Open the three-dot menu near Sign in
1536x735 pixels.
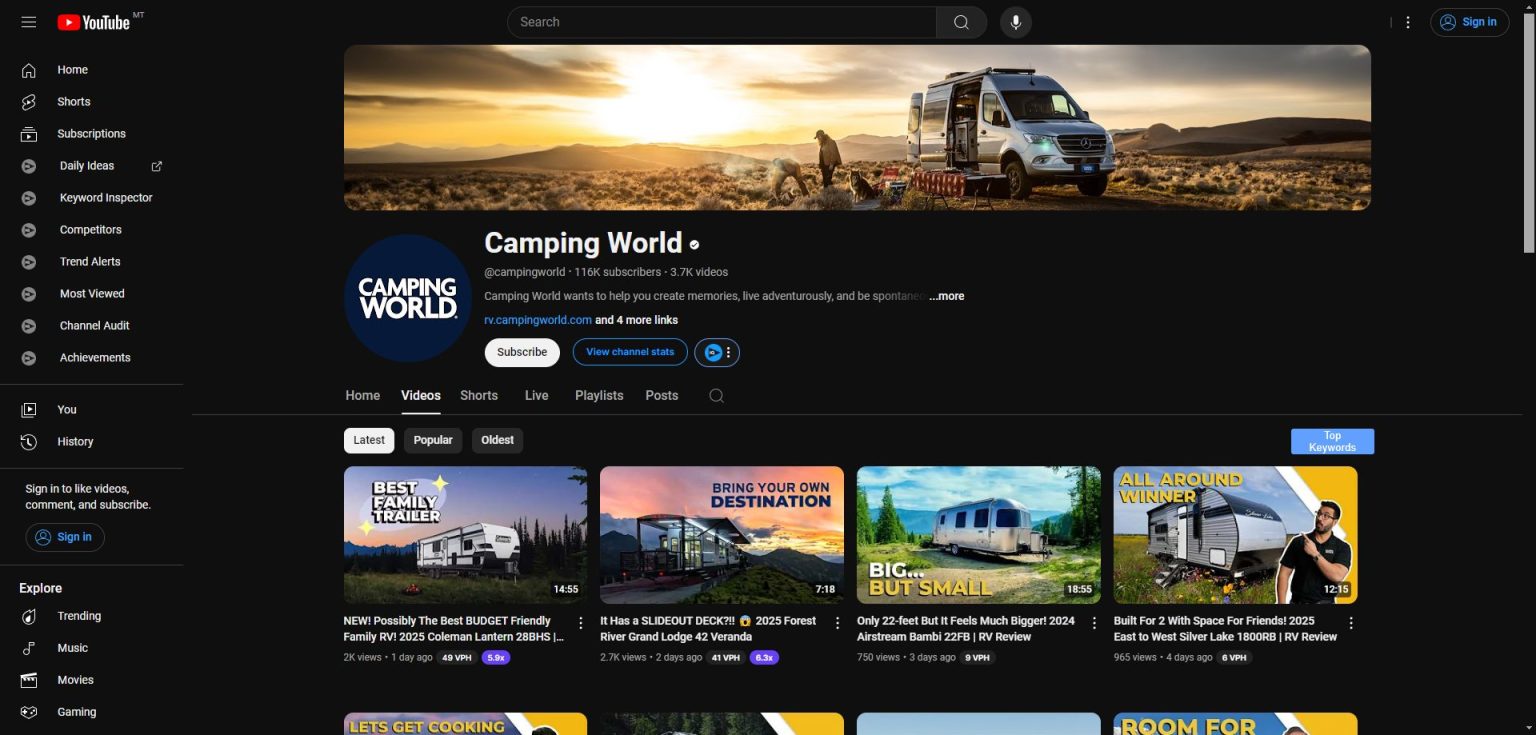[1407, 21]
